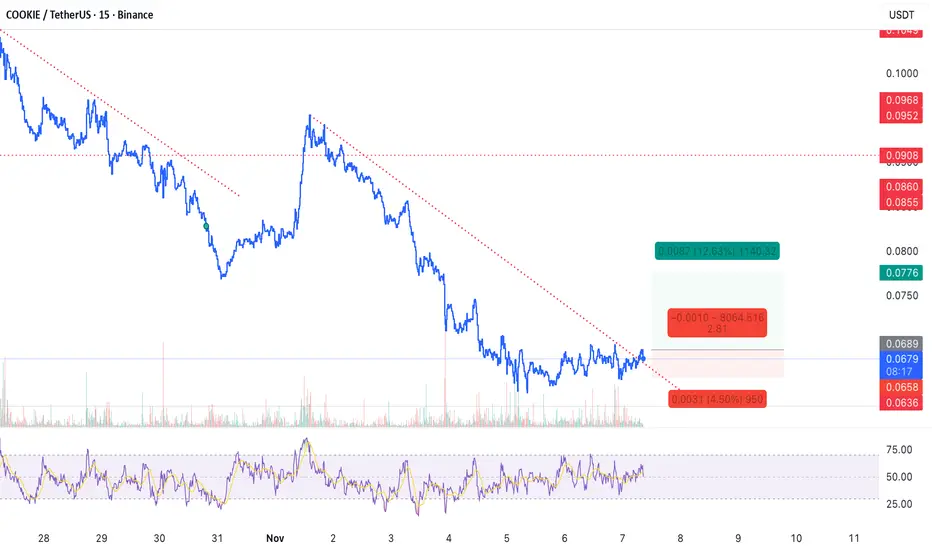The height and width of the screenshot is (550, 932).
Task: Click the red 0.0860 price label
Action: (x=901, y=187)
